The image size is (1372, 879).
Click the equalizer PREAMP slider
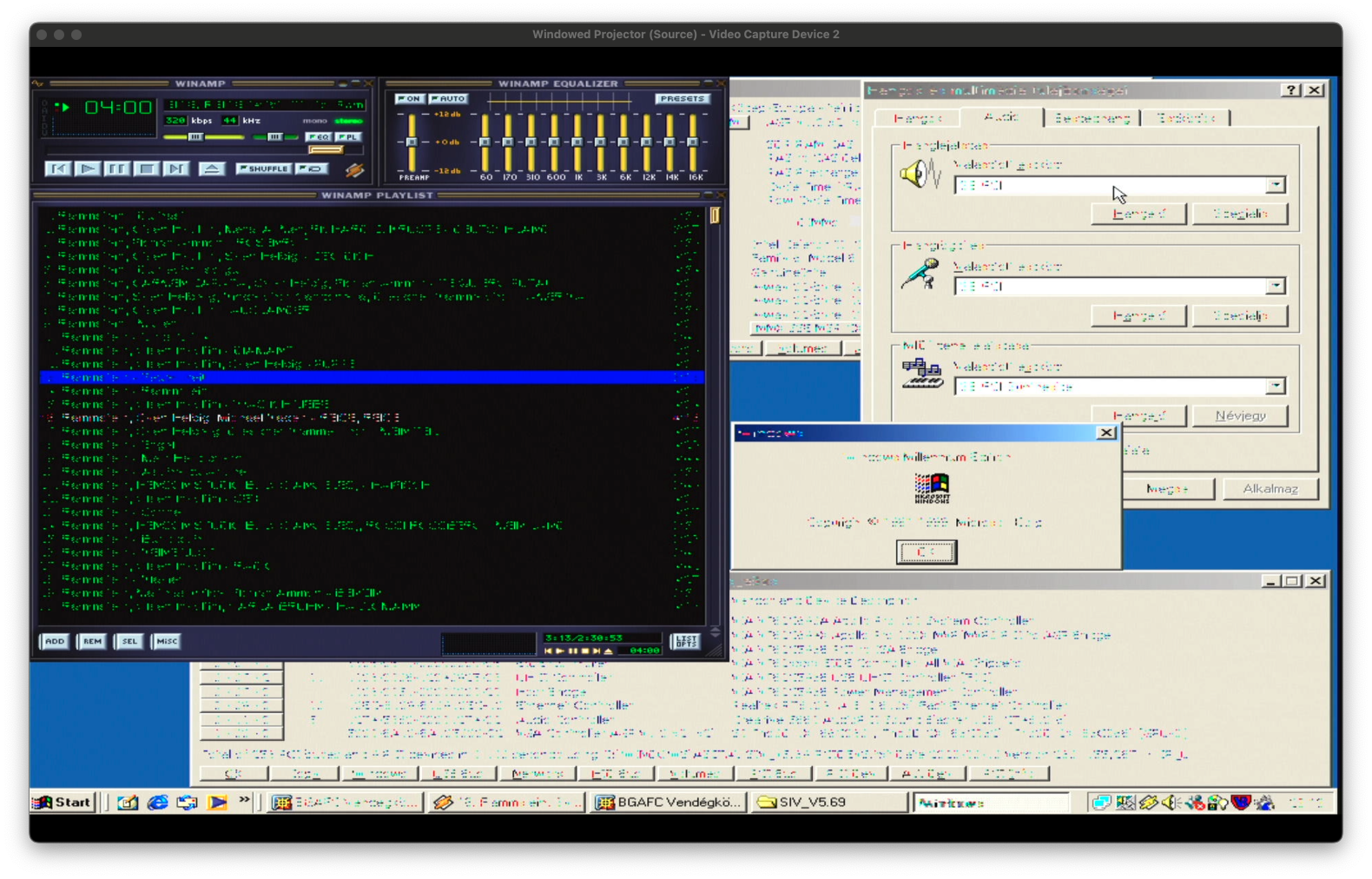[x=412, y=142]
